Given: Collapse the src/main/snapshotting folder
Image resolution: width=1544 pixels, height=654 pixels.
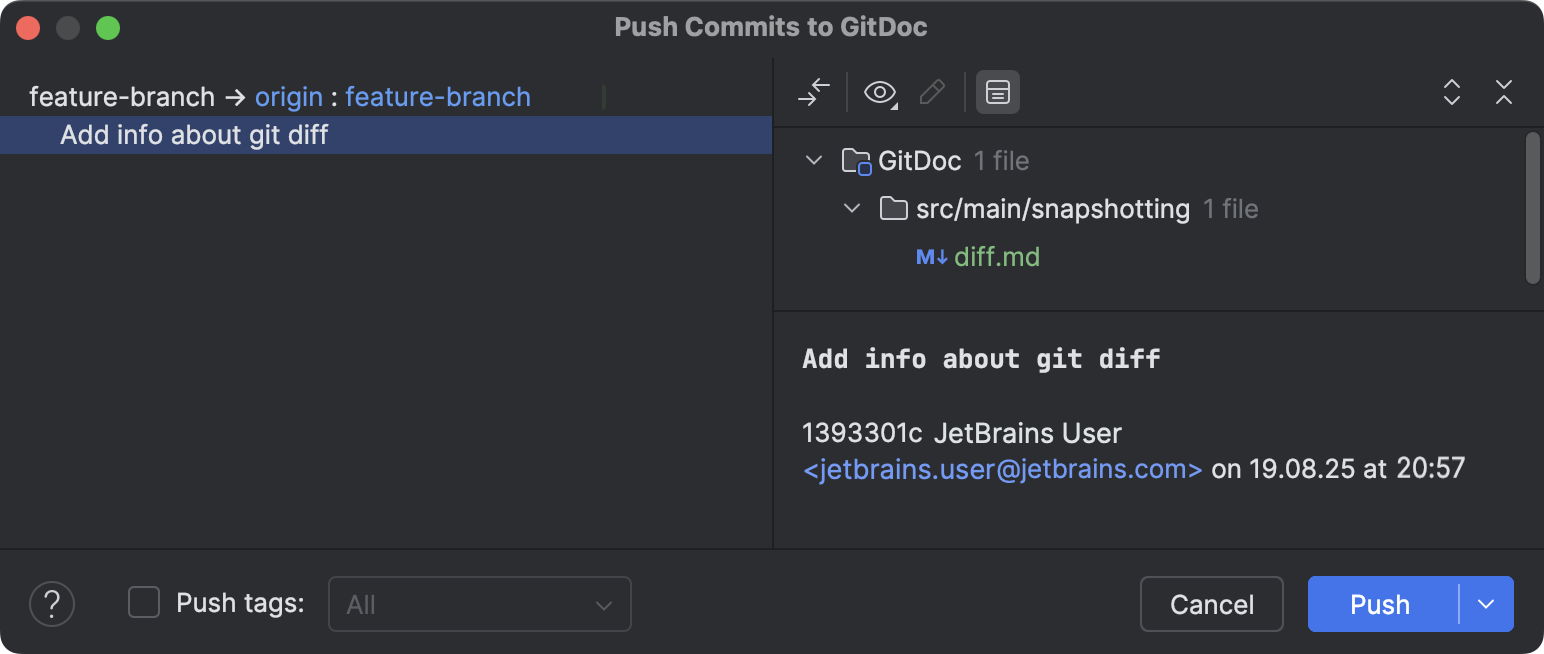Looking at the screenshot, I should 851,208.
